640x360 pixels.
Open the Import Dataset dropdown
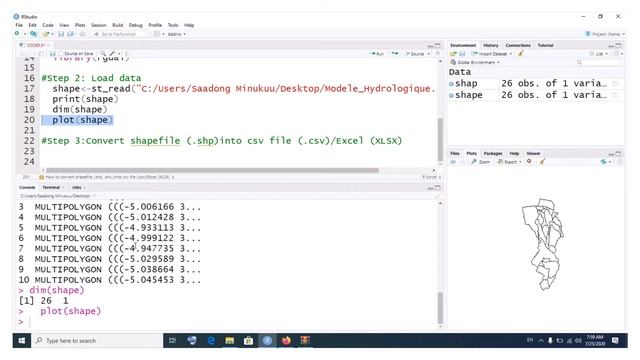(492, 53)
